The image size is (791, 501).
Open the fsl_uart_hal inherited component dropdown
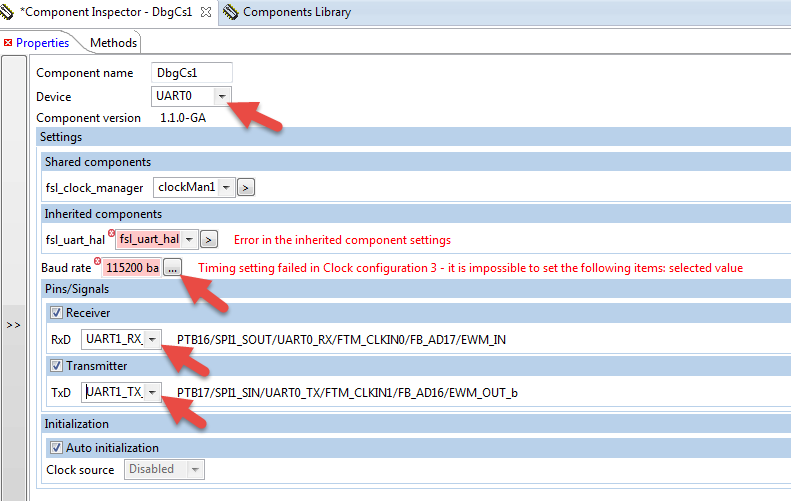click(189, 239)
